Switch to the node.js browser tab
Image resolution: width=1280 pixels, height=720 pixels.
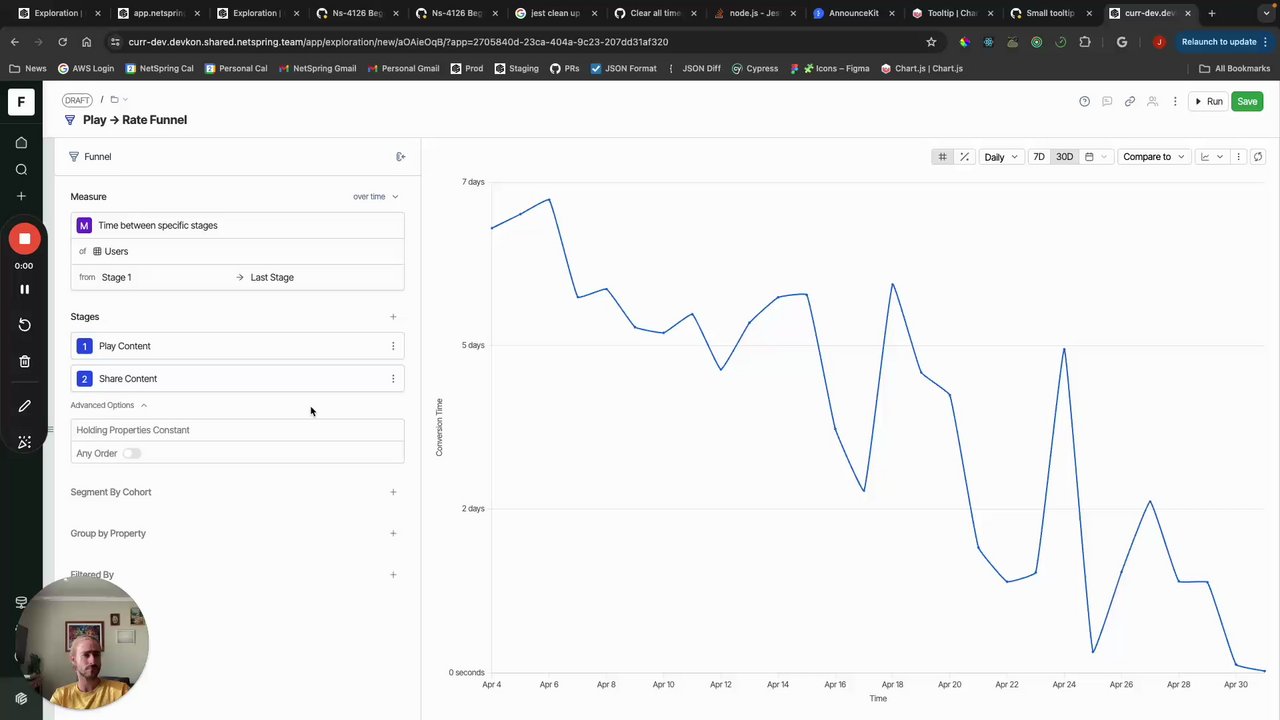click(x=754, y=13)
